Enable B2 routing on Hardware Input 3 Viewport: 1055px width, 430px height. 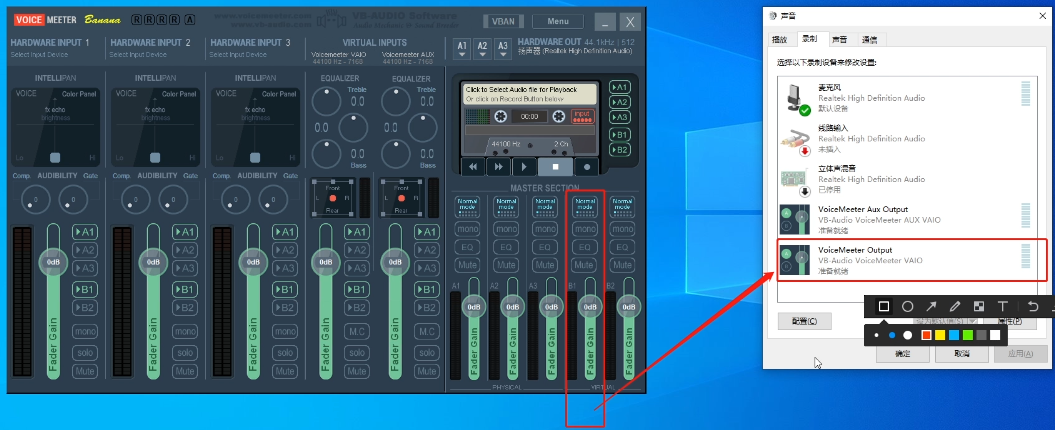285,308
